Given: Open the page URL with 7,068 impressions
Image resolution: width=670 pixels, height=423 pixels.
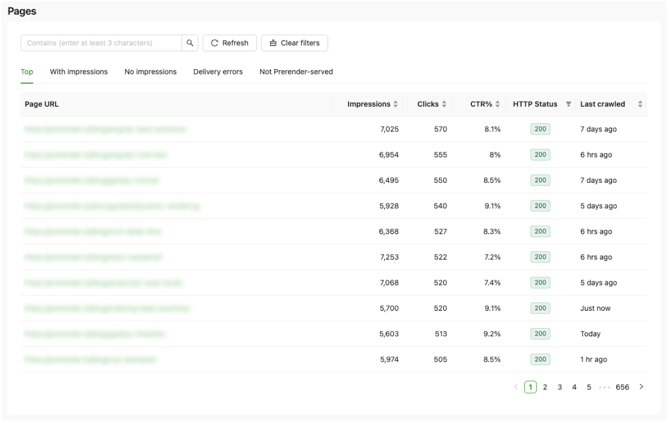Looking at the screenshot, I should point(103,283).
